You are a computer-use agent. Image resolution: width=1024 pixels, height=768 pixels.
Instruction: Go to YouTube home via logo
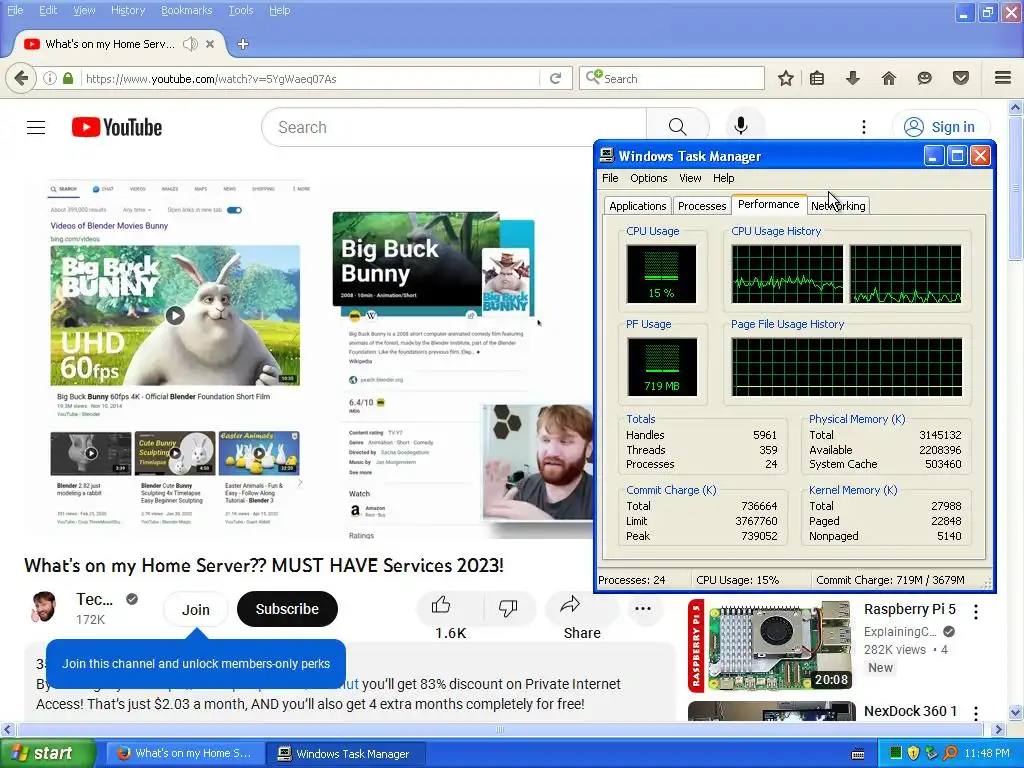(x=117, y=127)
